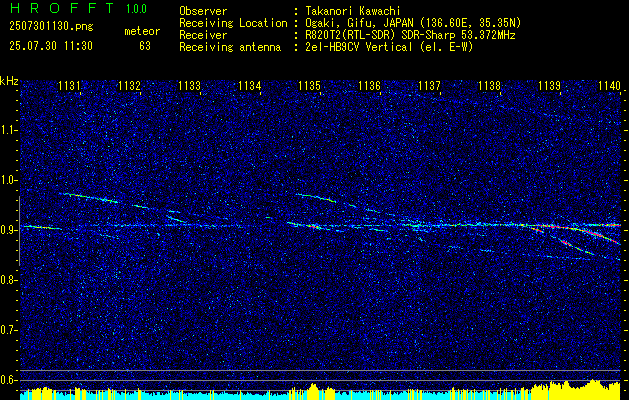
Task: Click the 1138 time marker
Action: (489, 85)
